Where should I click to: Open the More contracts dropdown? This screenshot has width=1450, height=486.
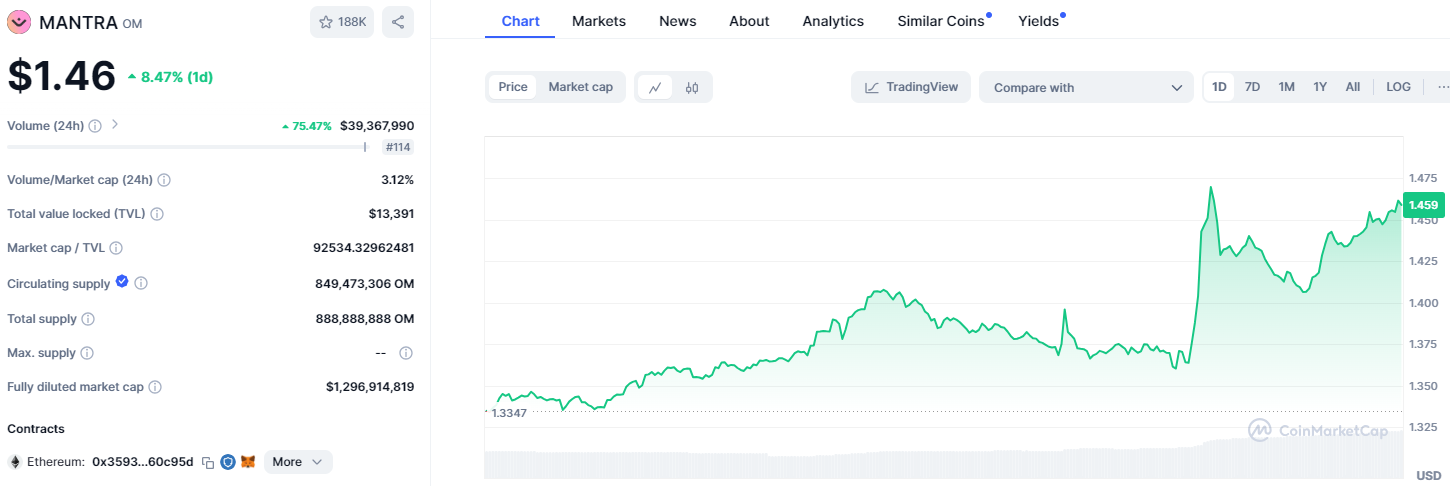tap(298, 462)
